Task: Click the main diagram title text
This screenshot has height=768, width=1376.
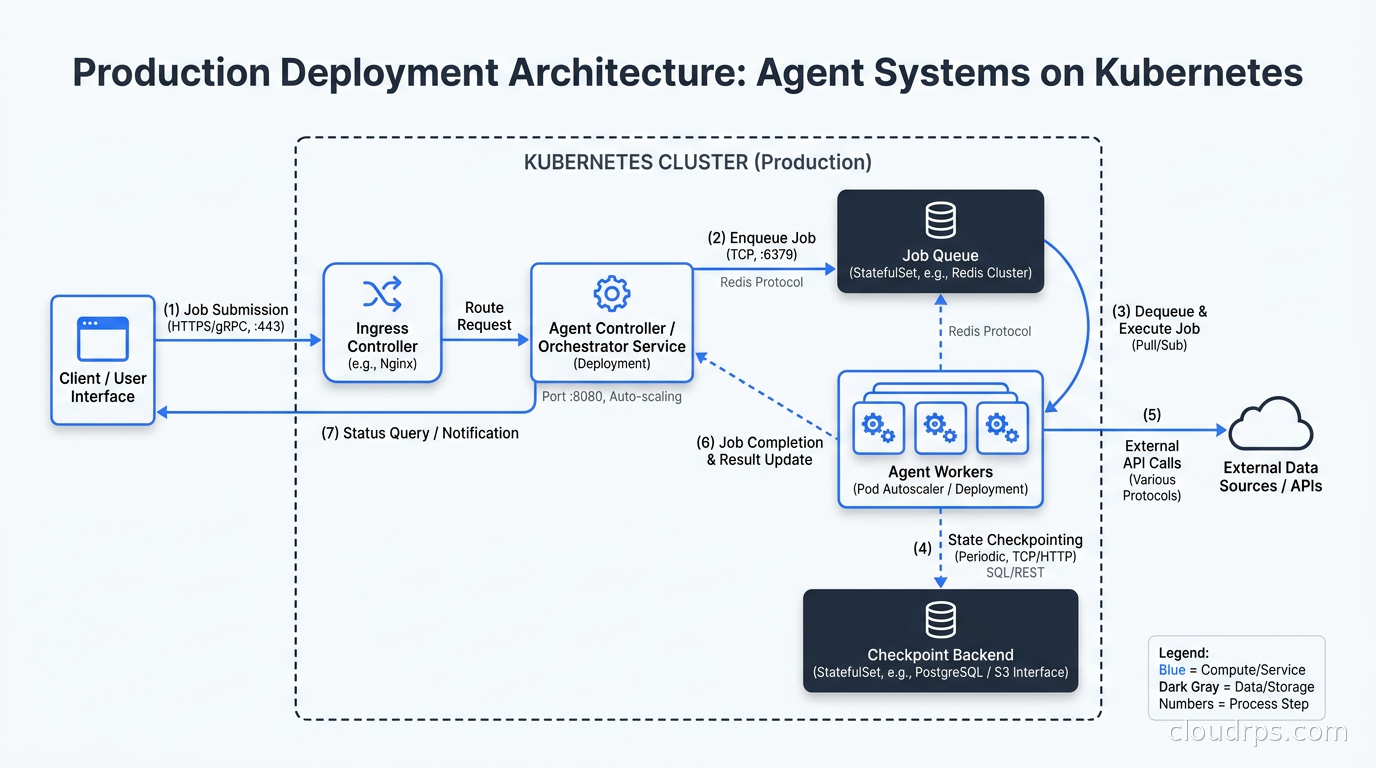Action: [x=688, y=73]
